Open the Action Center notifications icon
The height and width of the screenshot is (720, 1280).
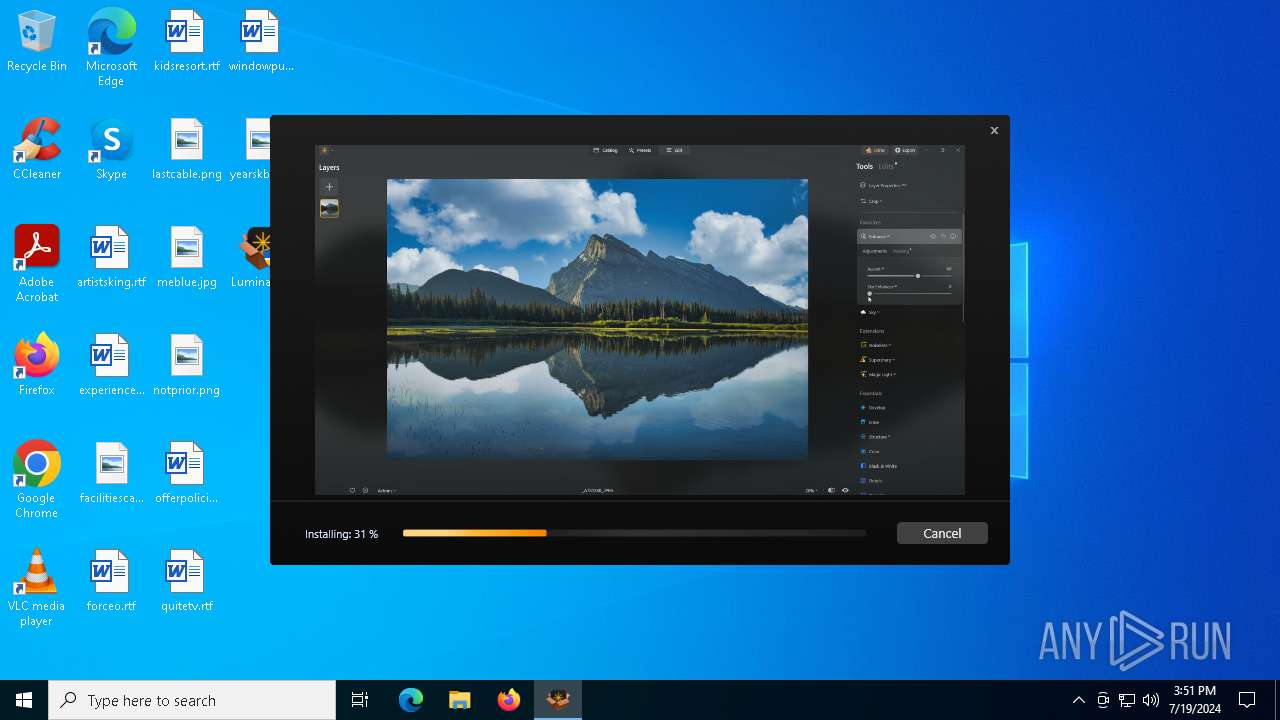pyautogui.click(x=1247, y=700)
